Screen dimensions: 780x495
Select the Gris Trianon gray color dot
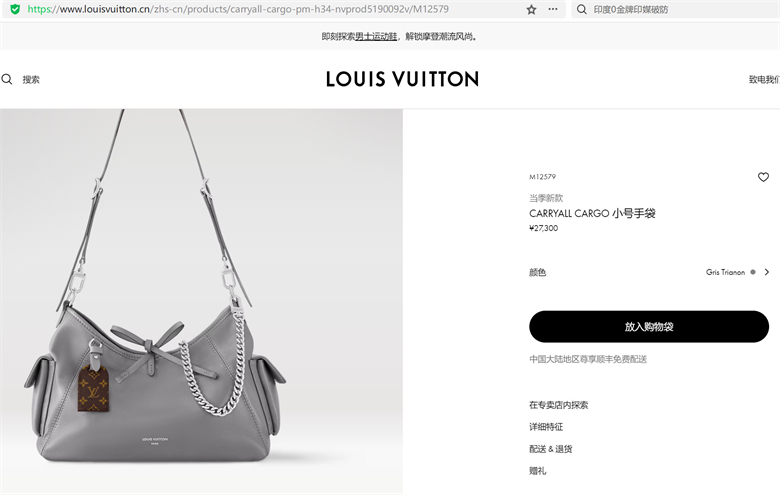[753, 272]
